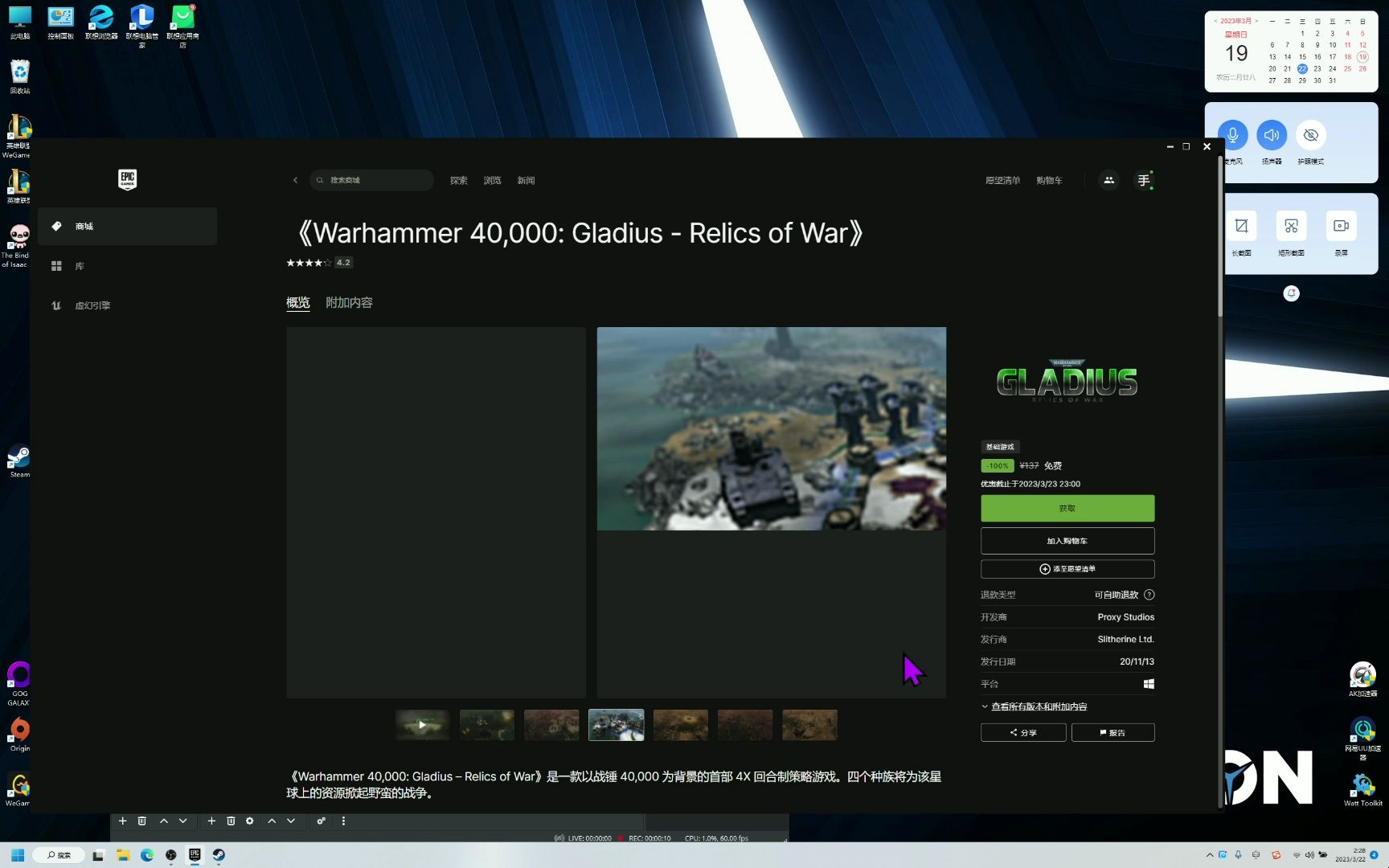This screenshot has height=868, width=1389.
Task: Expand the system tray hidden icons chevron
Action: [1210, 855]
